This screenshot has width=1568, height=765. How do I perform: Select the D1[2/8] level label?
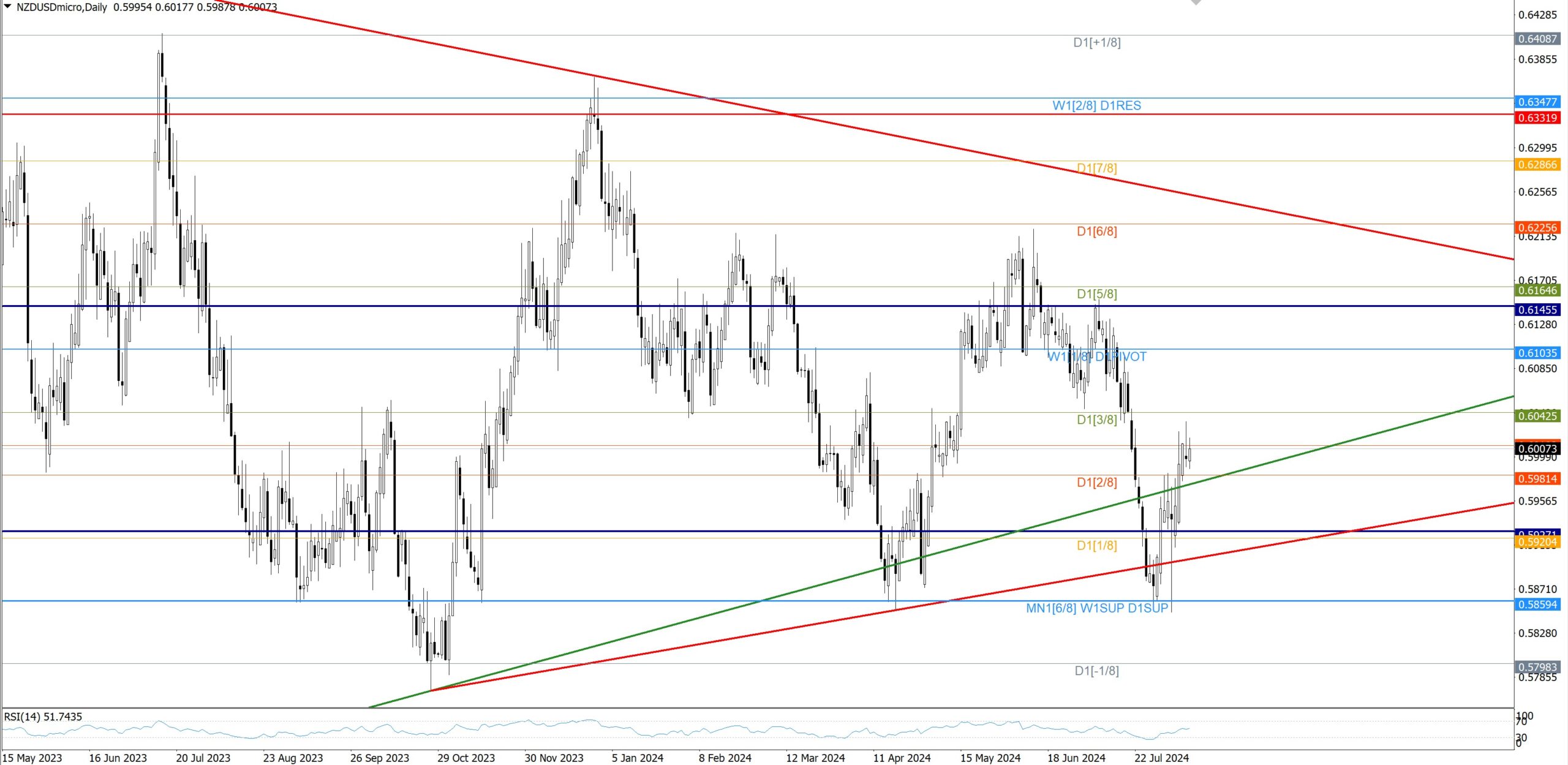click(x=1096, y=482)
